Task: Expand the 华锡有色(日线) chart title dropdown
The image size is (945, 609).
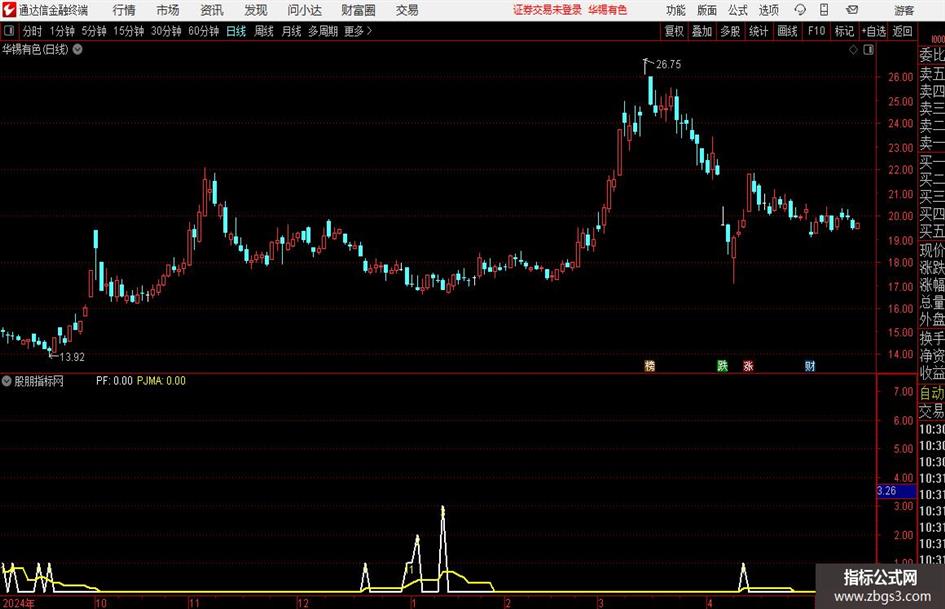Action: (78, 49)
